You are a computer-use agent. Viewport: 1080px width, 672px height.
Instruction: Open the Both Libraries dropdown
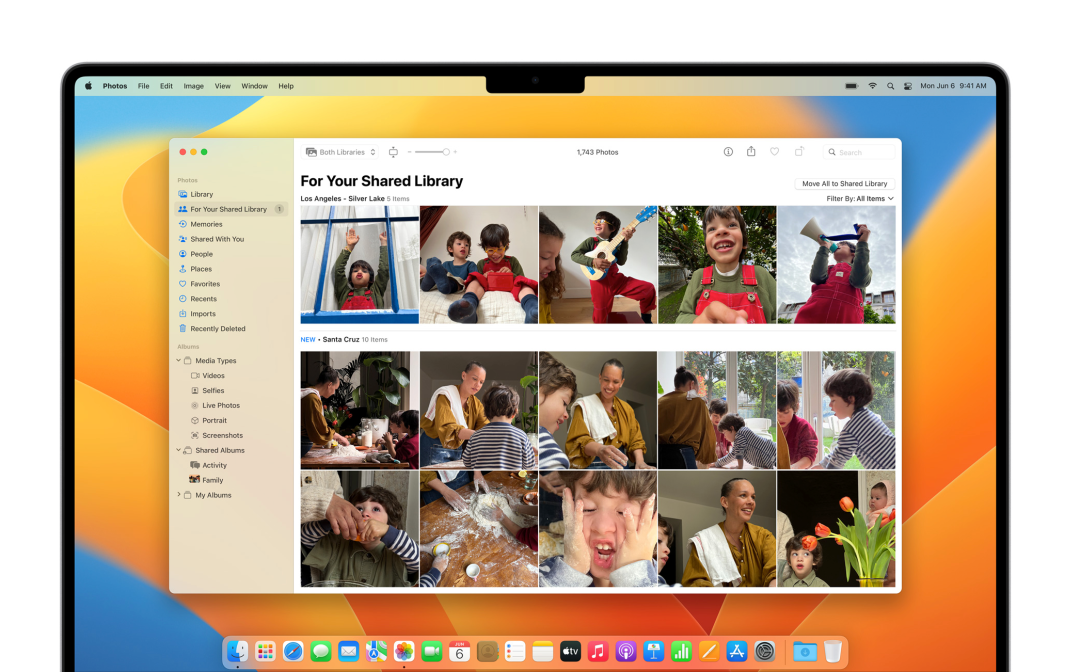click(341, 152)
